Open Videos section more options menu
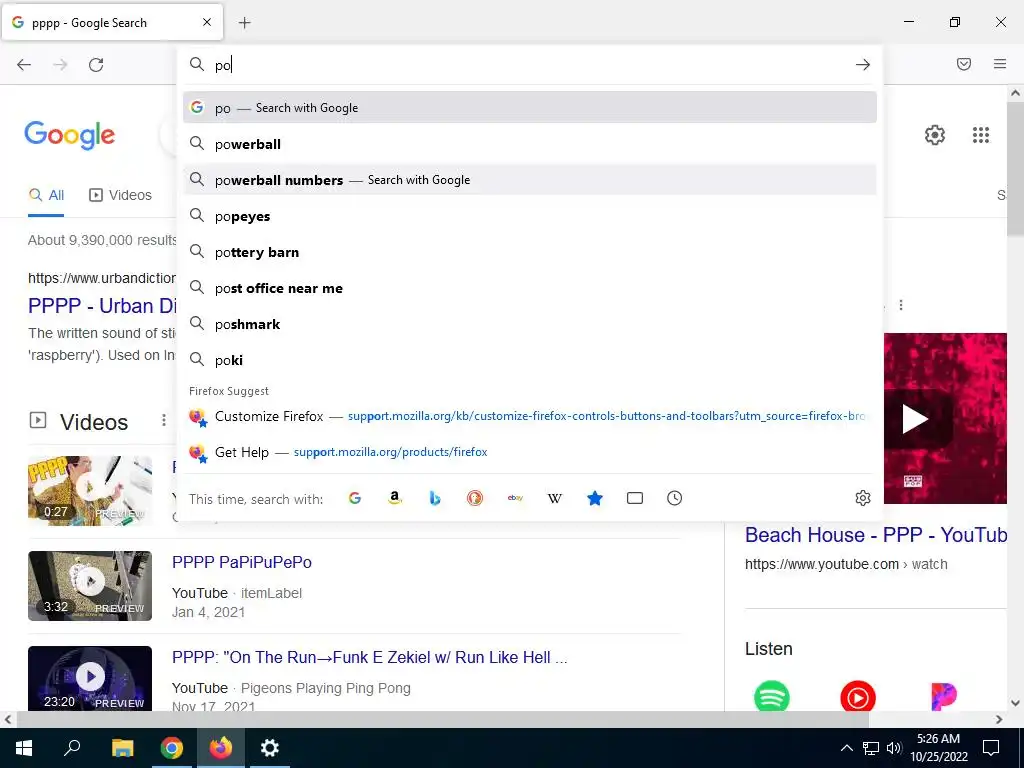This screenshot has width=1024, height=768. [164, 421]
